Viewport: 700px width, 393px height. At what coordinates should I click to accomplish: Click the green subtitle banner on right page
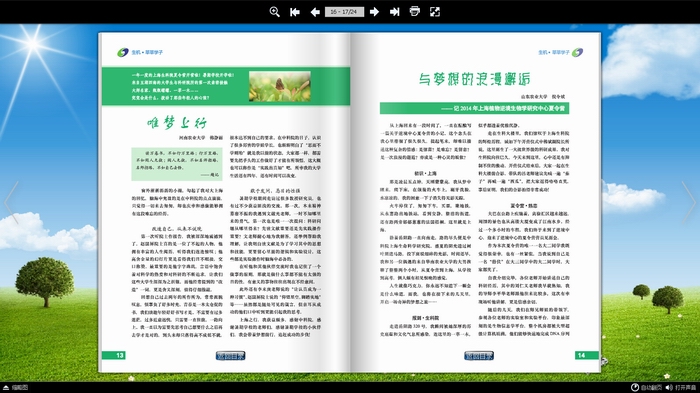click(475, 108)
